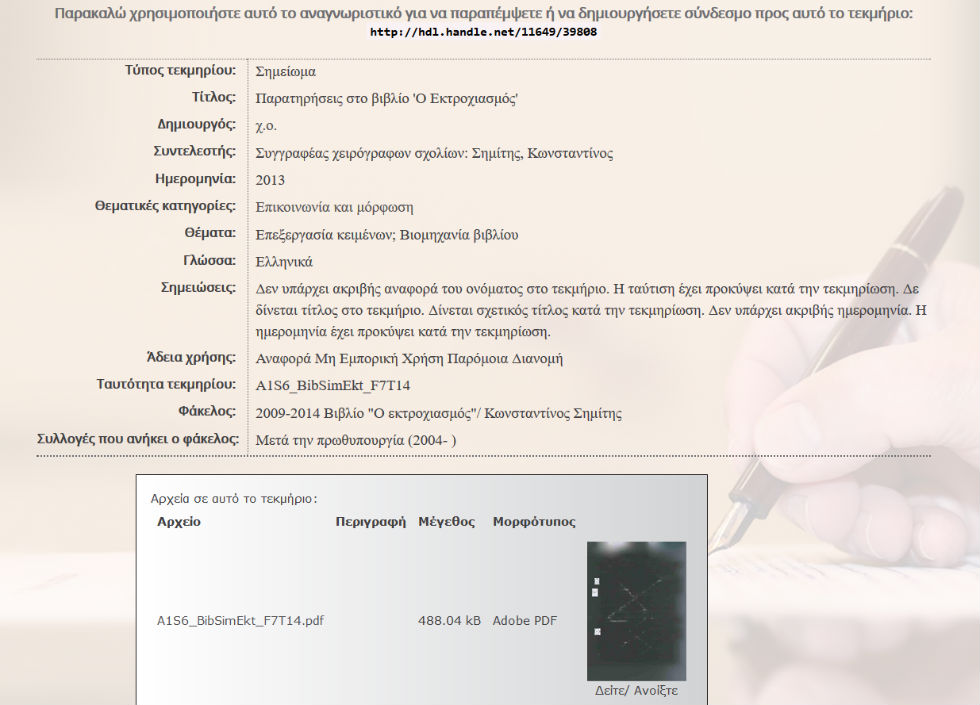Click the contributor value 'Συγγραφέας χειρόγραφων σχολίων: Σημίτης, Κωνσταντίνος'
Screen dimensions: 980x705
(x=434, y=153)
